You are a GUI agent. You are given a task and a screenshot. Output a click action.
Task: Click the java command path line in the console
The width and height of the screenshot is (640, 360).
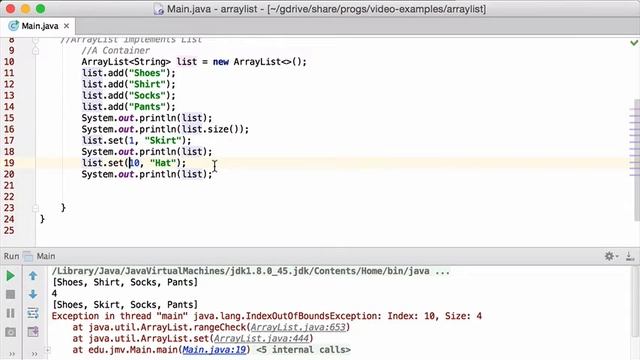tap(251, 271)
